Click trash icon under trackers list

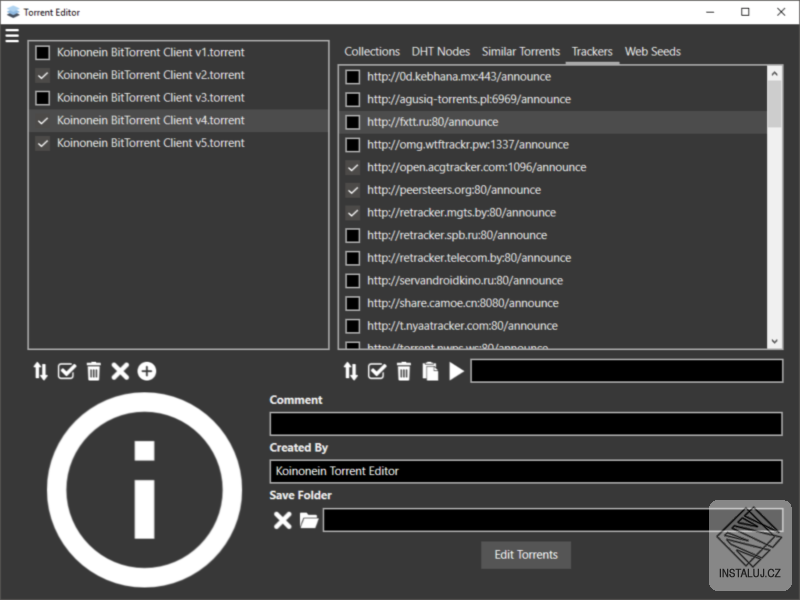coord(404,371)
